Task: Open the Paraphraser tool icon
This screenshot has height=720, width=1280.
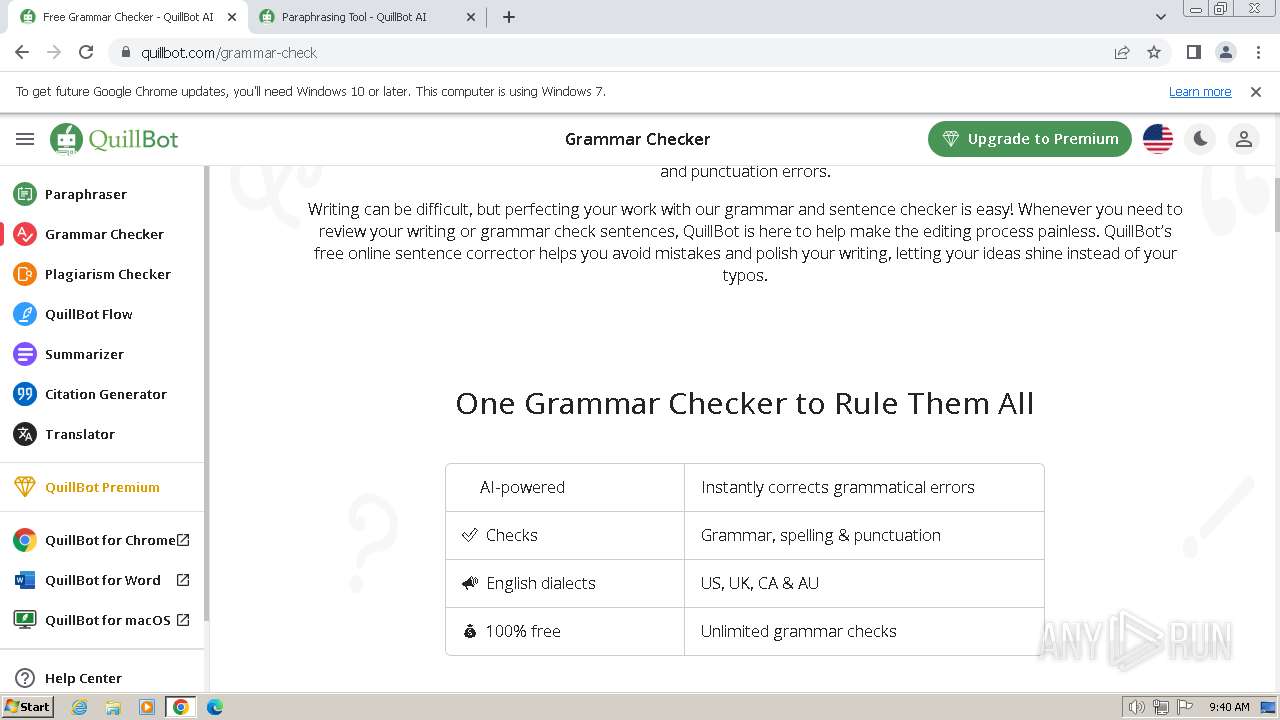Action: (25, 194)
